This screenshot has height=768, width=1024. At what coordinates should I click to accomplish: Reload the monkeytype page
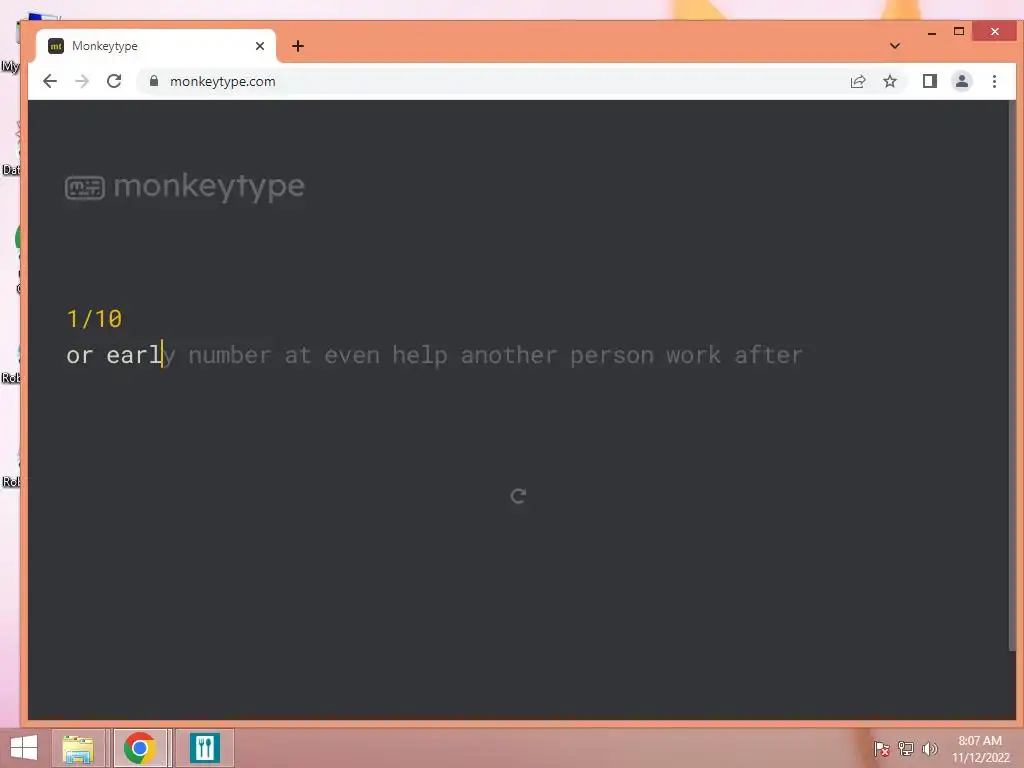point(114,81)
